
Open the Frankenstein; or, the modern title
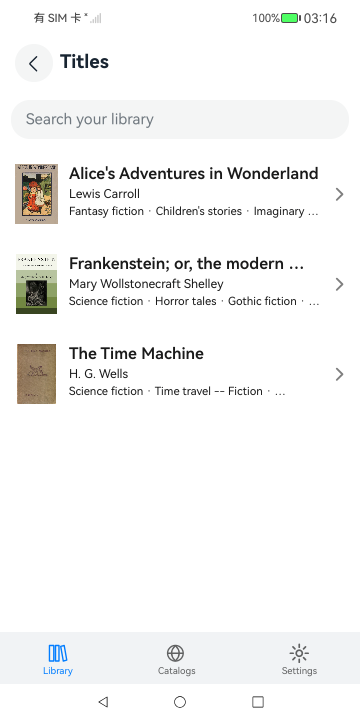186,264
